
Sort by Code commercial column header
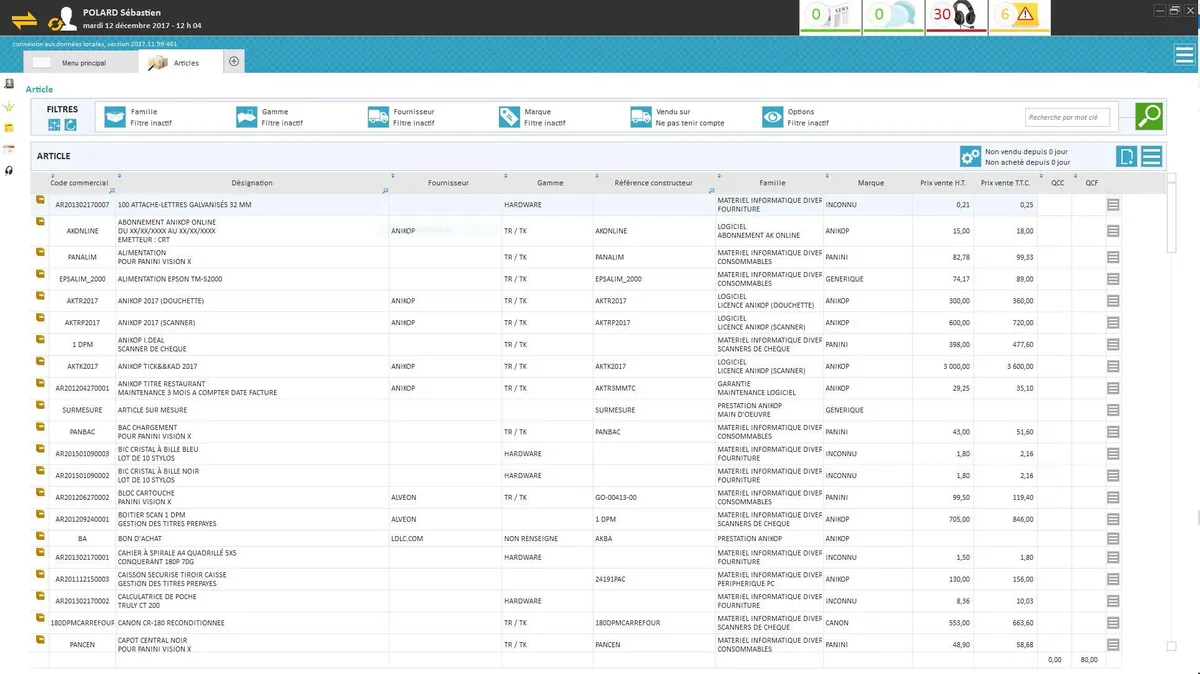pos(79,183)
